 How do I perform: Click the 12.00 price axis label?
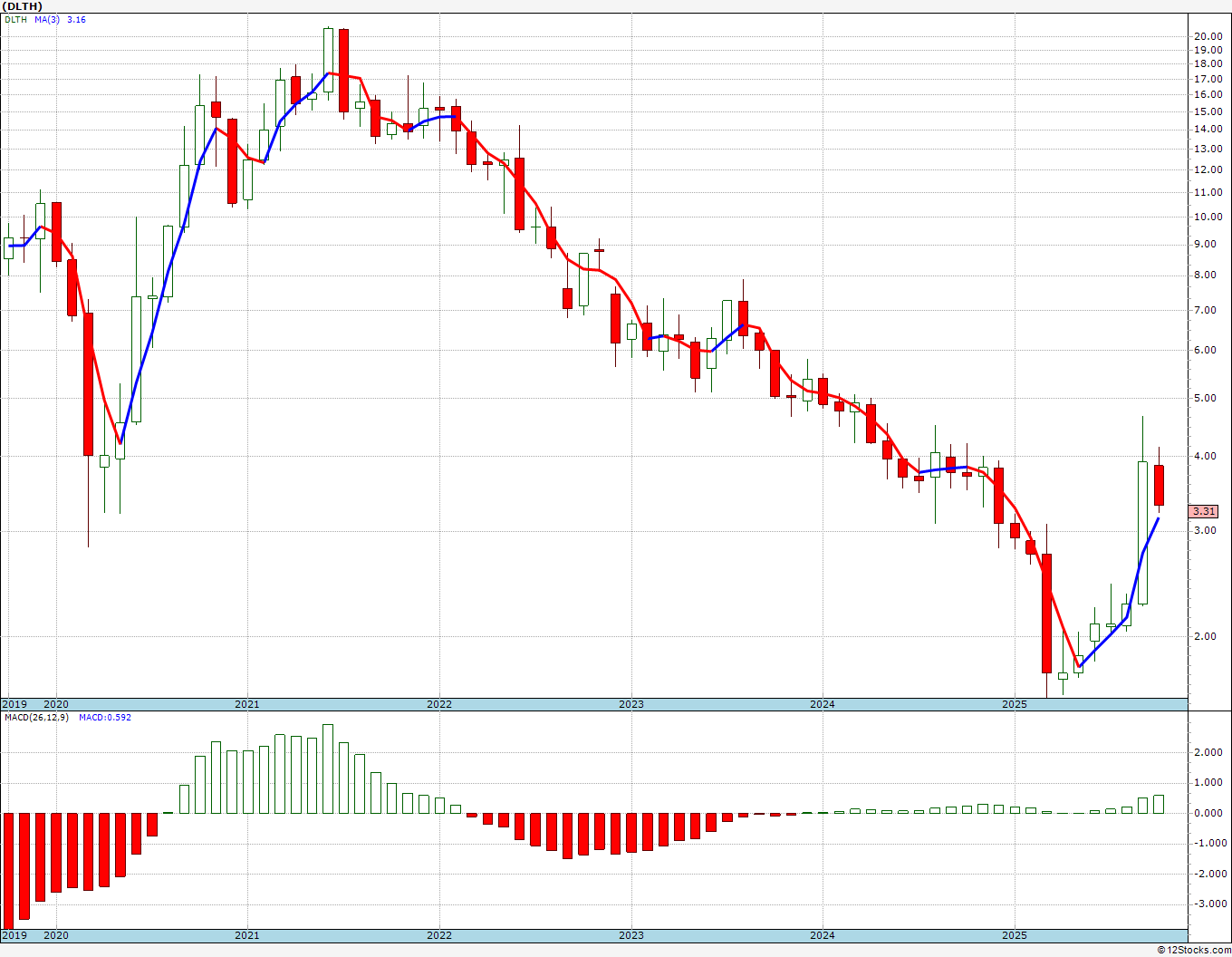point(1207,169)
